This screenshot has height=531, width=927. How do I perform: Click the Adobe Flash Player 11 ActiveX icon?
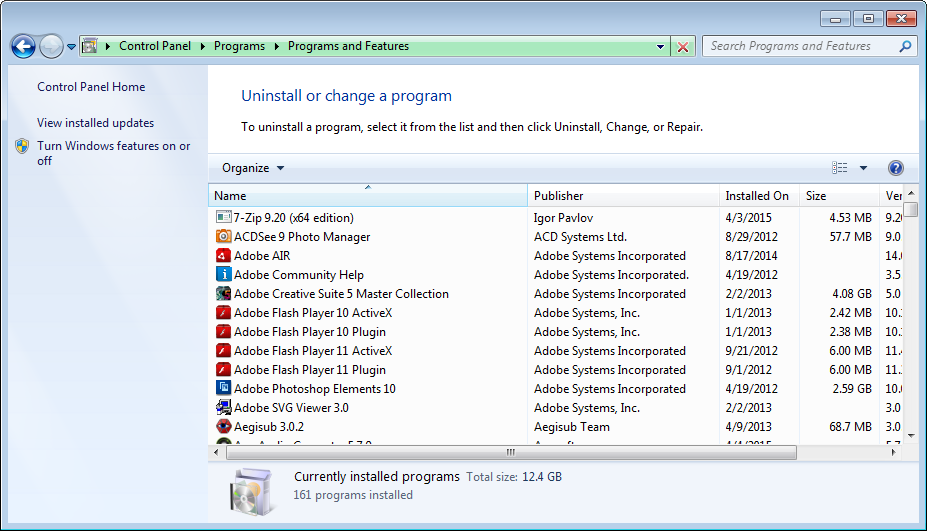223,351
